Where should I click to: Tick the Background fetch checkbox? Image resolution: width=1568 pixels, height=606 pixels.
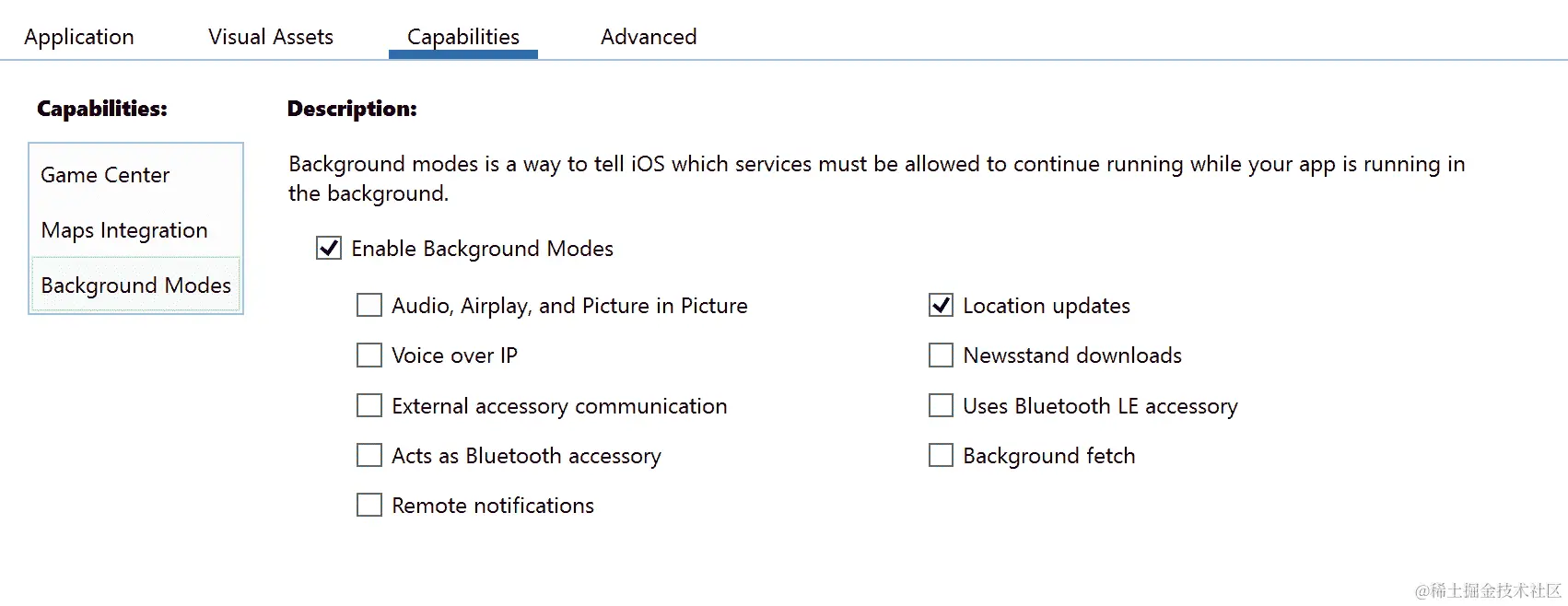point(941,456)
